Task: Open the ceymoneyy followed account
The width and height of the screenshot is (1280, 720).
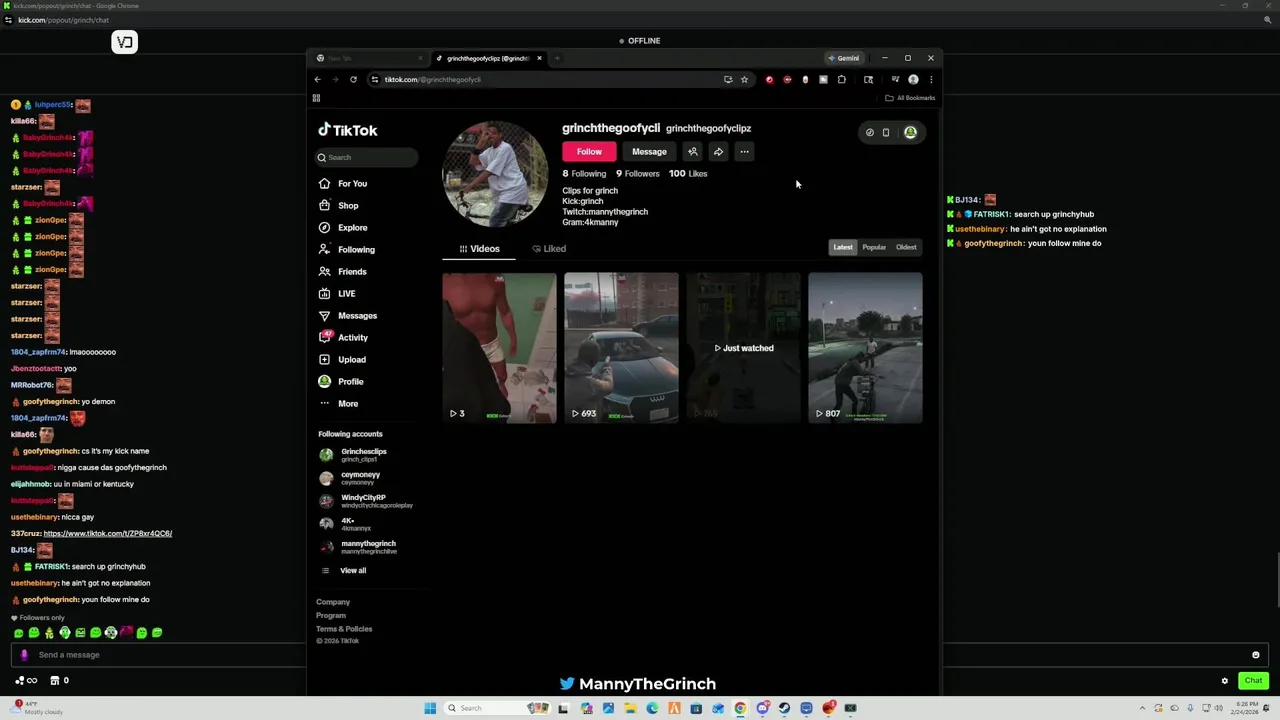Action: pyautogui.click(x=360, y=478)
